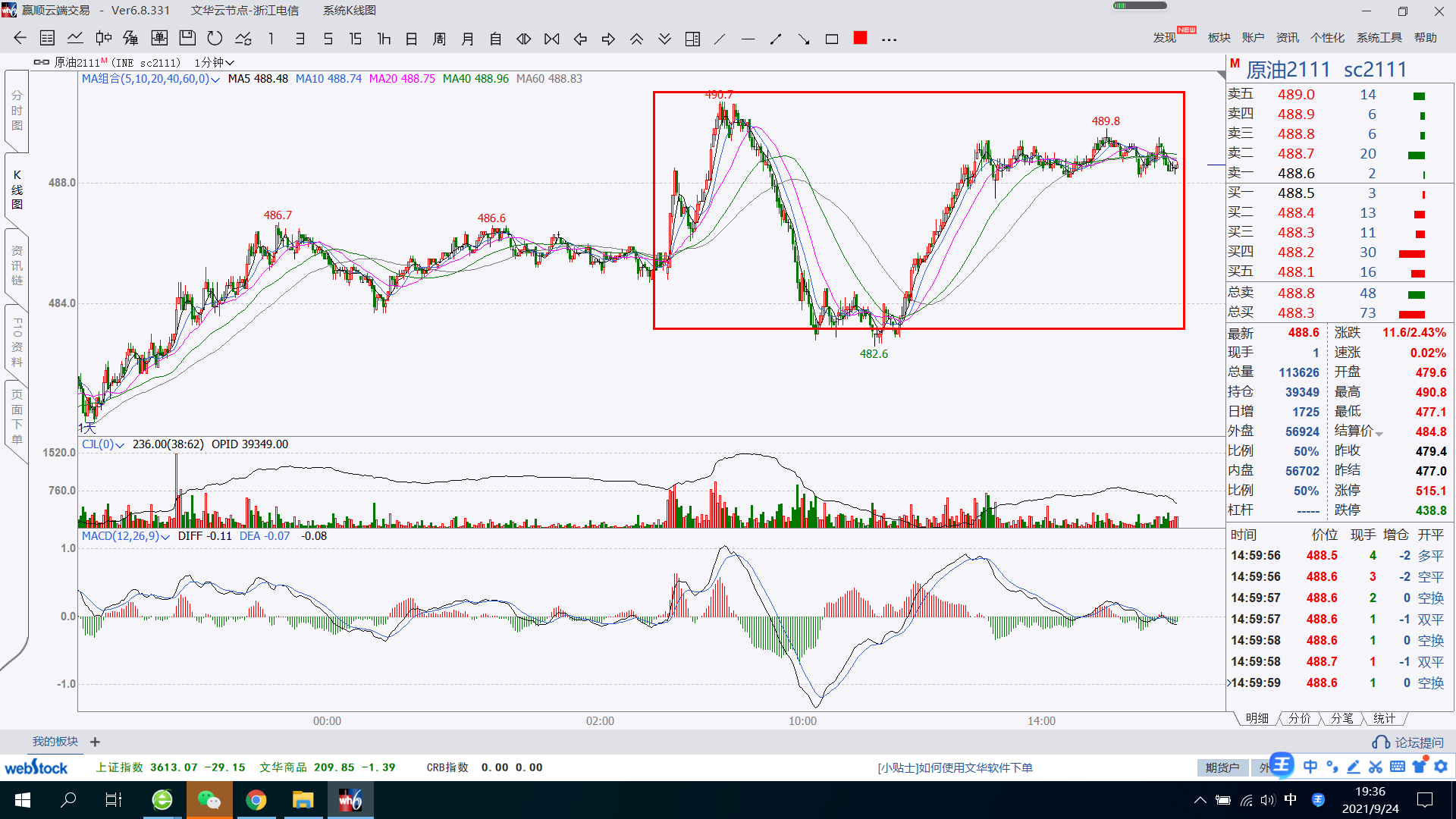The width and height of the screenshot is (1456, 819).
Task: Click the double up chevron icon
Action: (x=636, y=39)
